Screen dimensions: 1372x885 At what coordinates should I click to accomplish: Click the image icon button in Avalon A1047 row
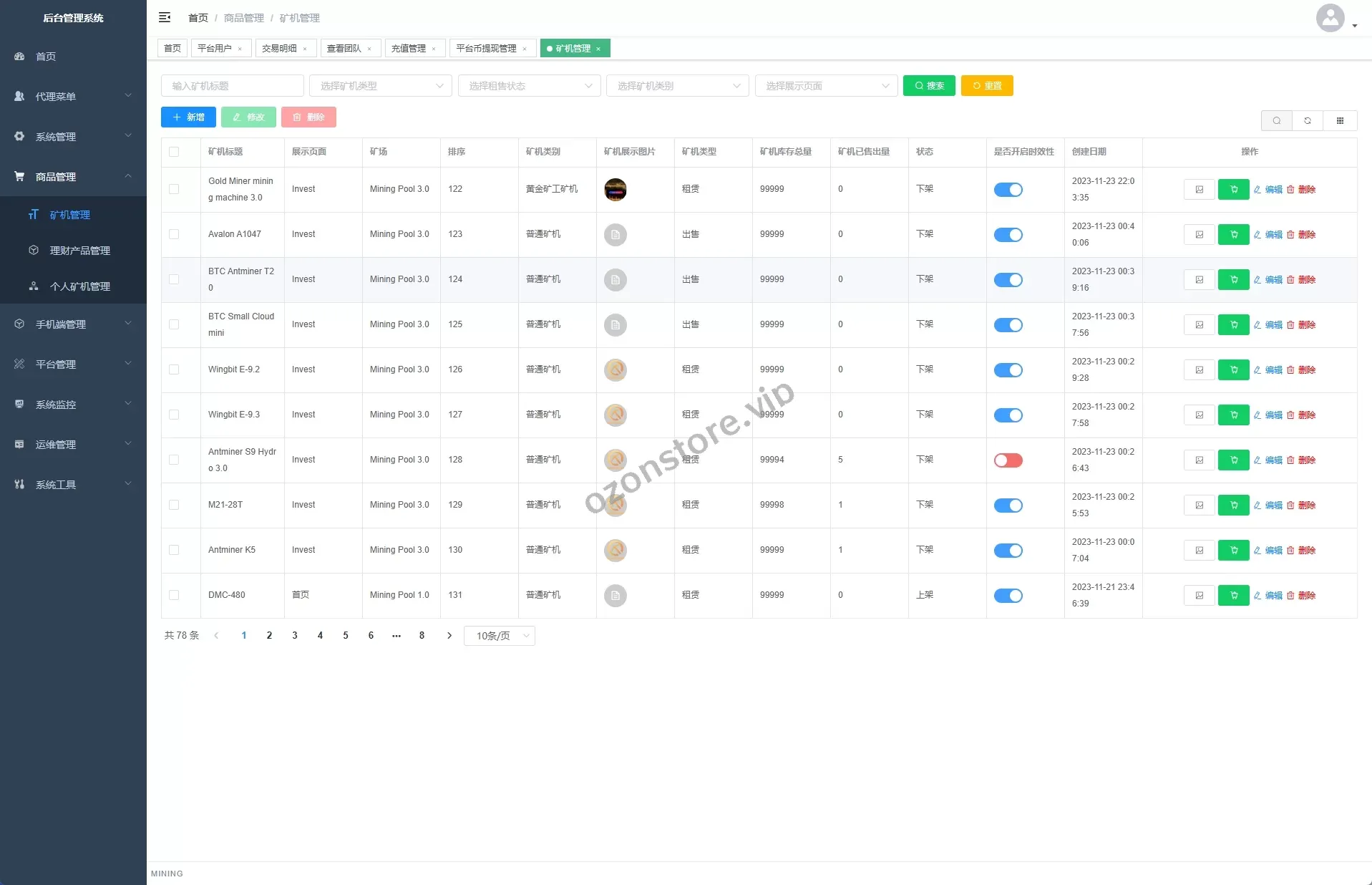(1199, 235)
